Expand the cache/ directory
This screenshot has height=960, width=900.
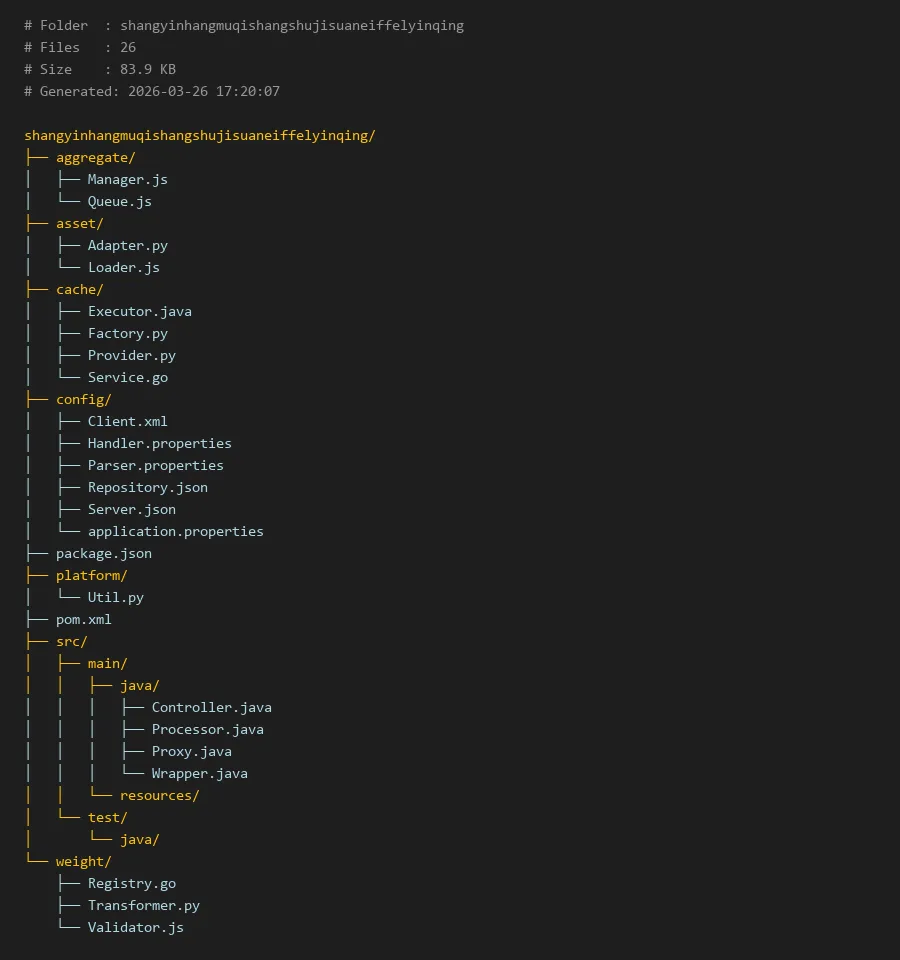click(79, 289)
